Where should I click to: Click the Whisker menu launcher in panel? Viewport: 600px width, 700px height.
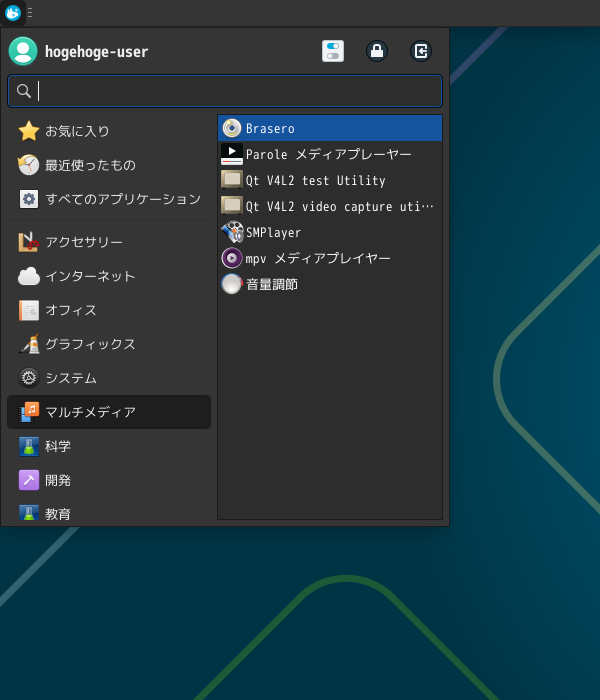13,13
